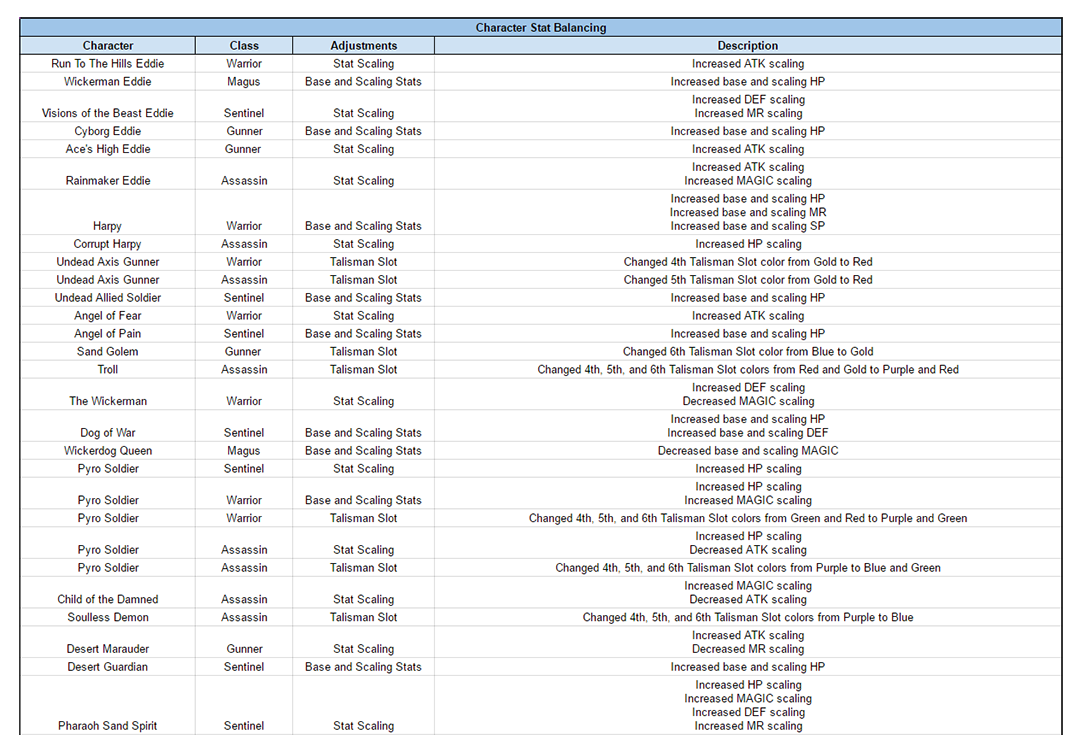This screenshot has height=735, width=1080.
Task: Select the Sand Golem cell
Action: click(x=108, y=352)
